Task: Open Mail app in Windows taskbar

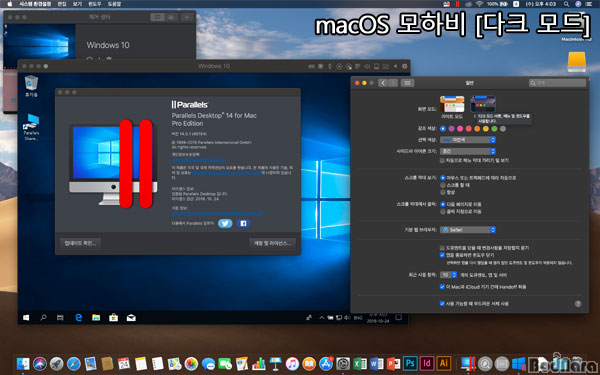Action: (x=131, y=318)
